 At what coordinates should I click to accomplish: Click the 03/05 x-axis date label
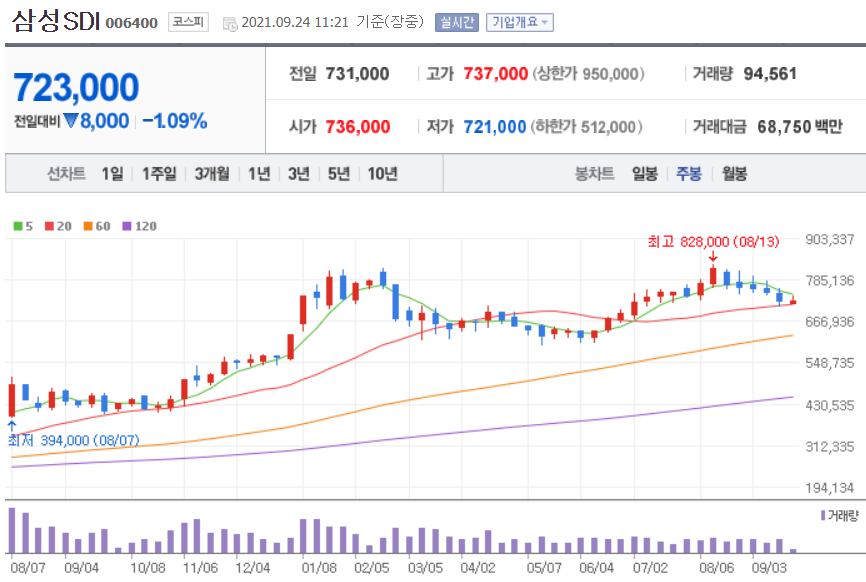click(x=425, y=568)
